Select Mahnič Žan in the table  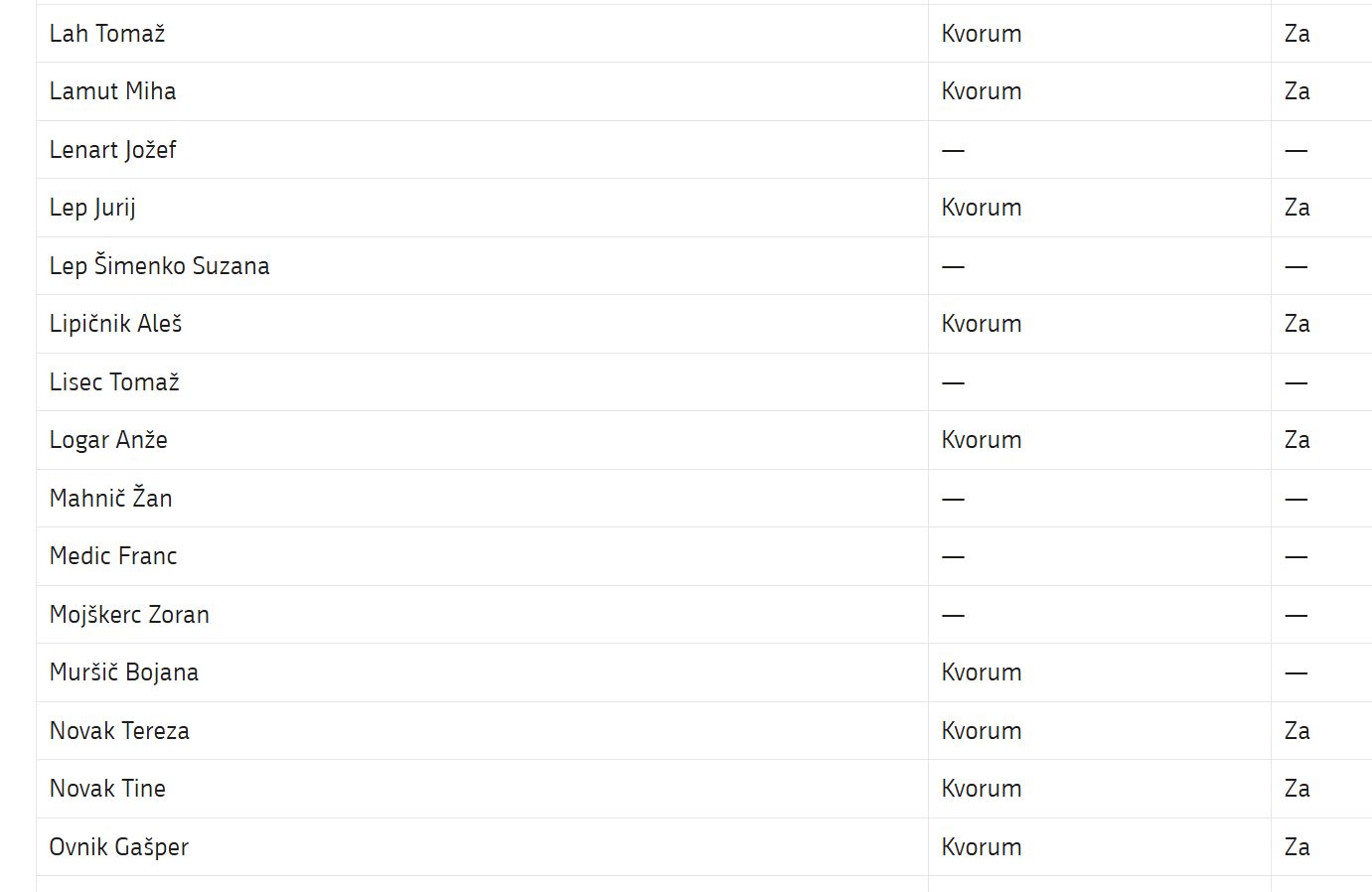110,498
